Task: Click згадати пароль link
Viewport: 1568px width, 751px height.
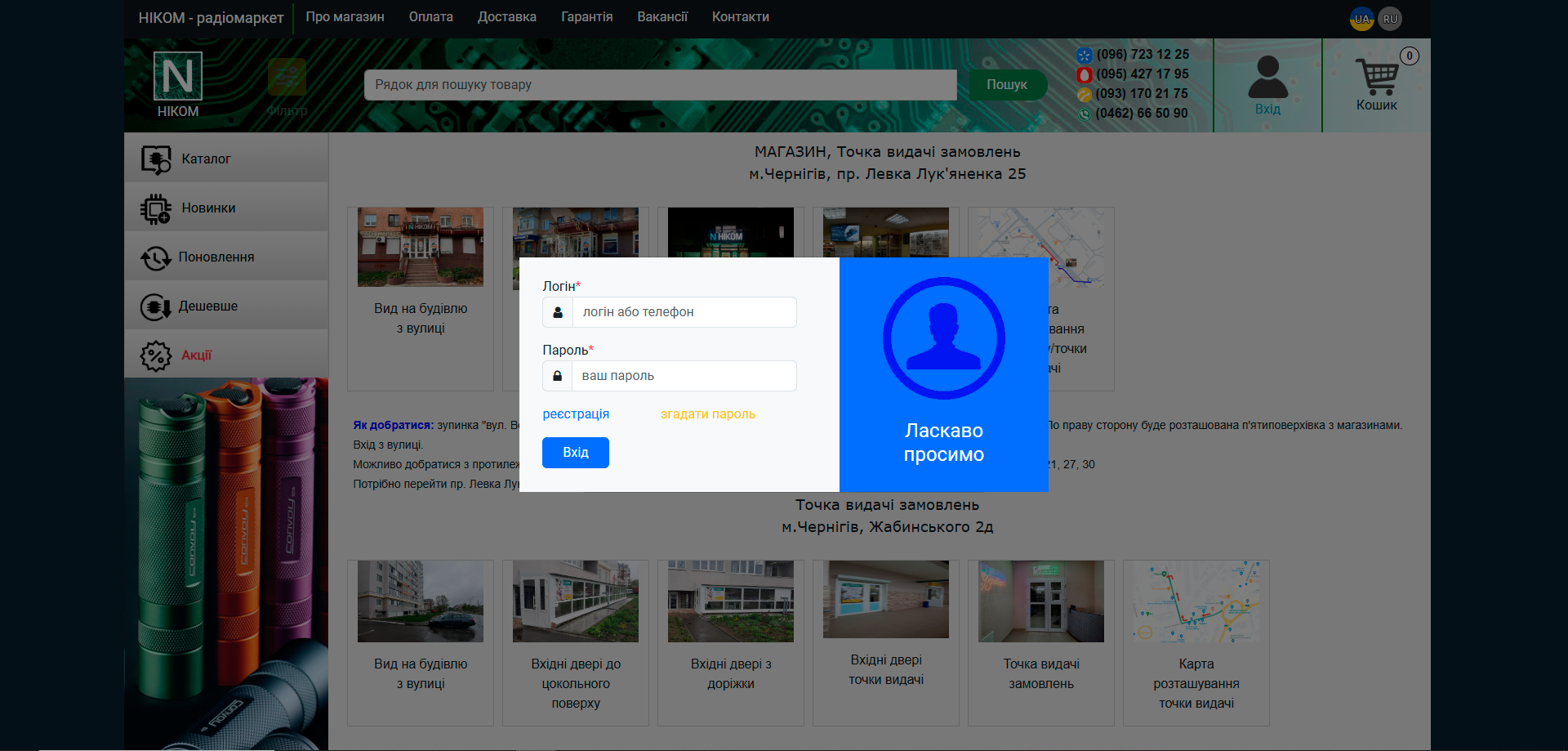Action: pyautogui.click(x=708, y=414)
